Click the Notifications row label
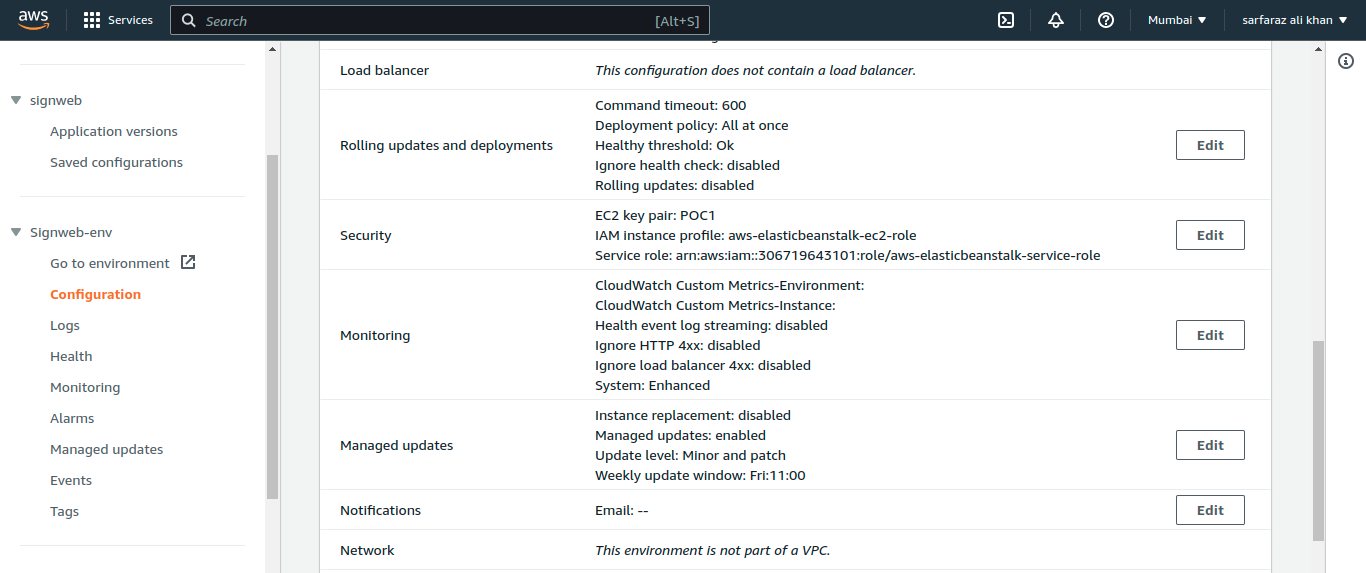This screenshot has width=1366, height=573. (x=380, y=510)
